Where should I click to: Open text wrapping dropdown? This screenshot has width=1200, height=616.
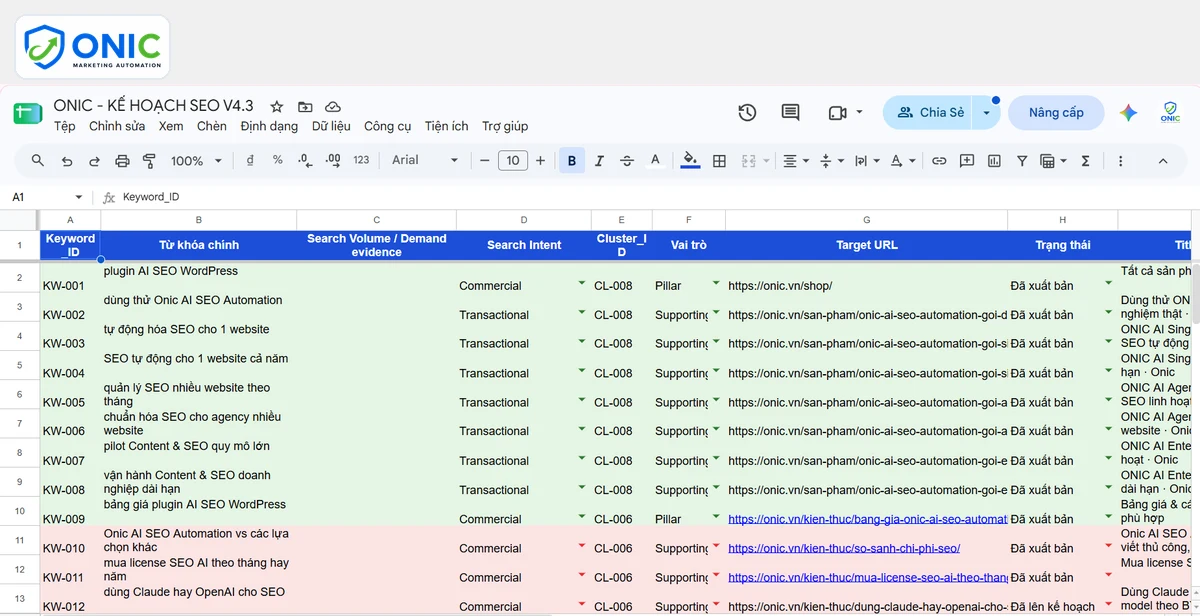pyautogui.click(x=867, y=160)
